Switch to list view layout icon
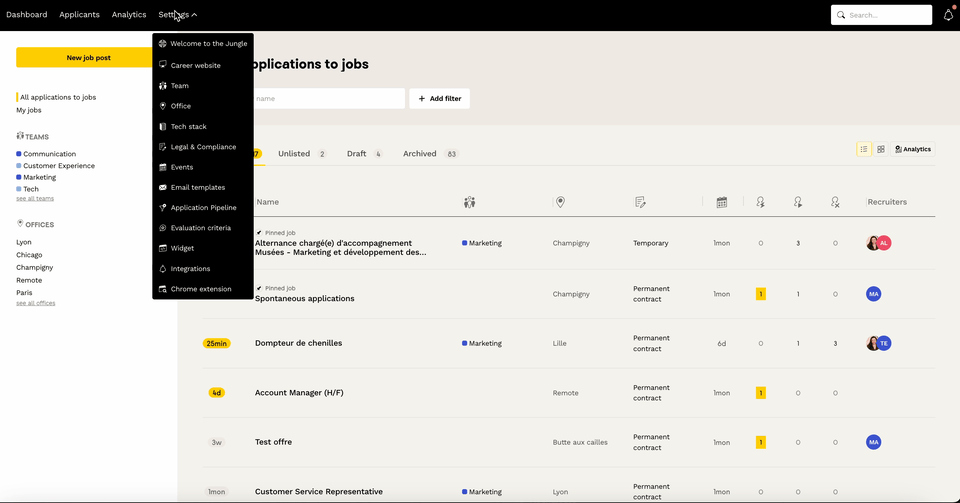 [x=864, y=149]
